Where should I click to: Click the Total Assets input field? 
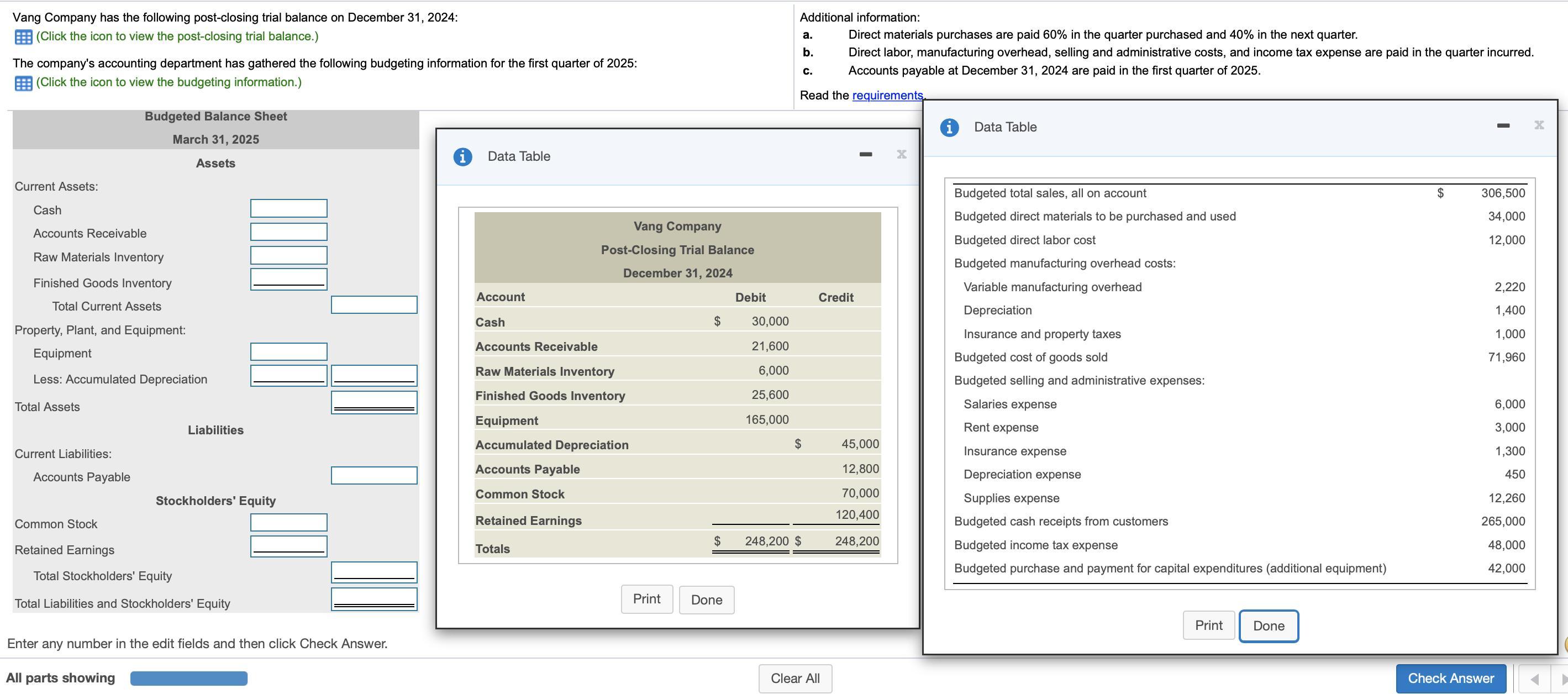click(373, 402)
